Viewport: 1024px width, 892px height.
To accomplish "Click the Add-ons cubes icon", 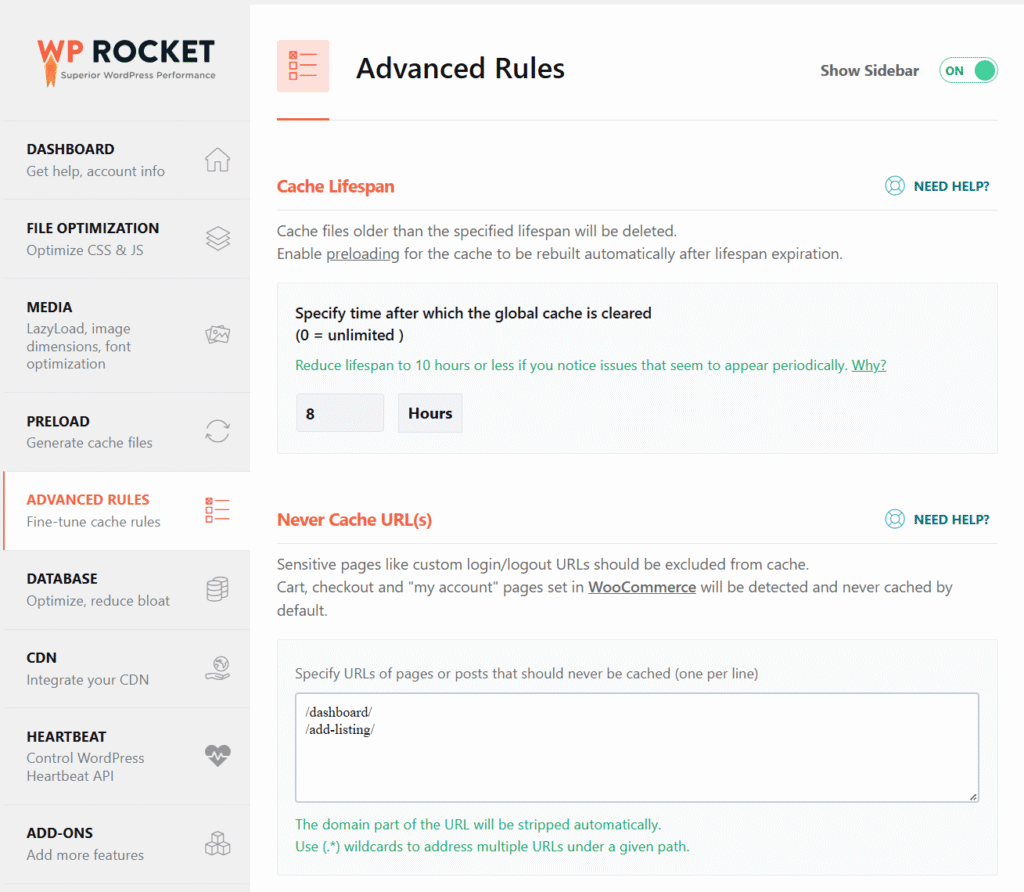I will pyautogui.click(x=217, y=844).
